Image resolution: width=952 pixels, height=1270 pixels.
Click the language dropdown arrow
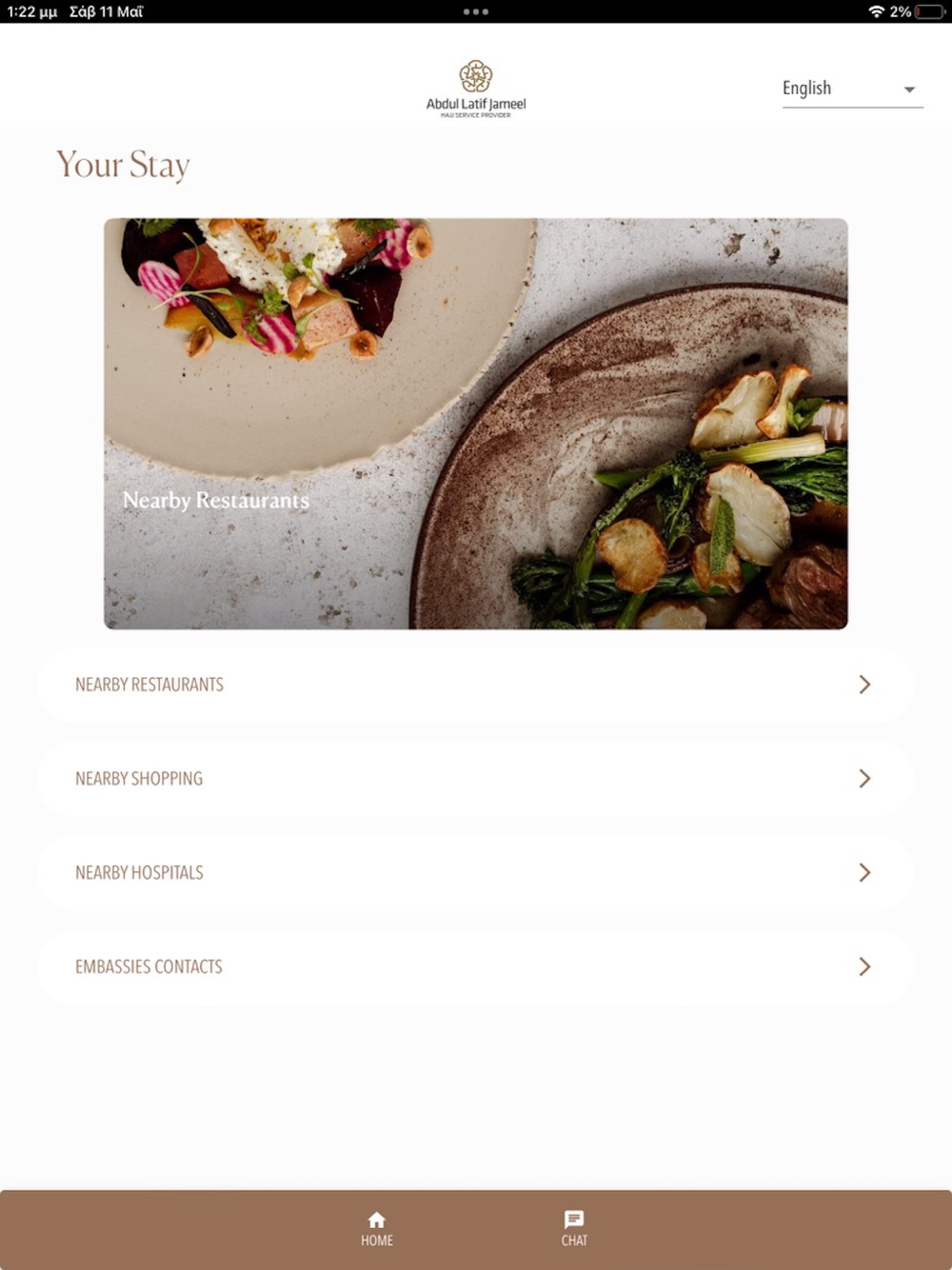909,89
